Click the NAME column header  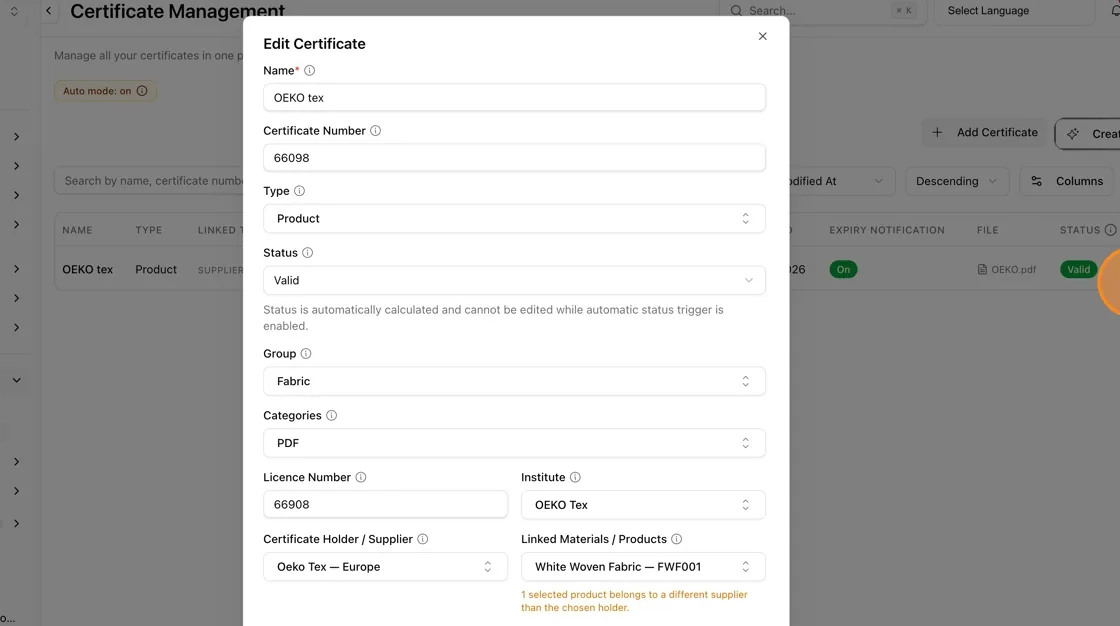(77, 230)
